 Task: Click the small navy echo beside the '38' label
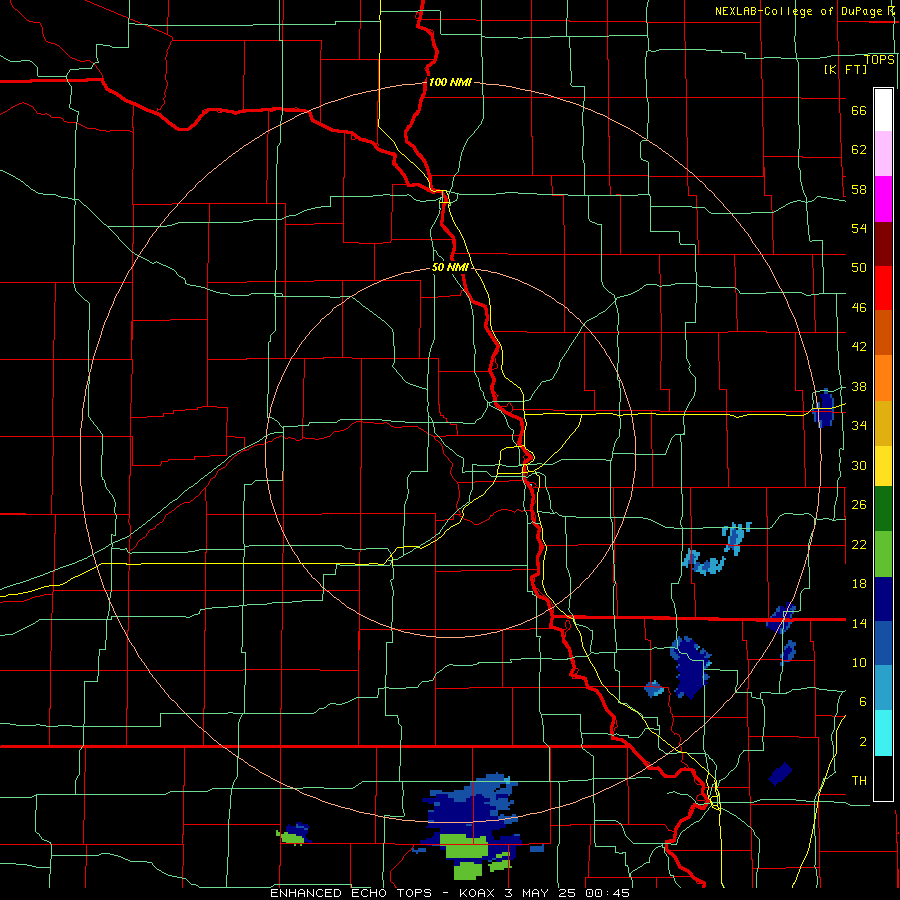pyautogui.click(x=824, y=408)
